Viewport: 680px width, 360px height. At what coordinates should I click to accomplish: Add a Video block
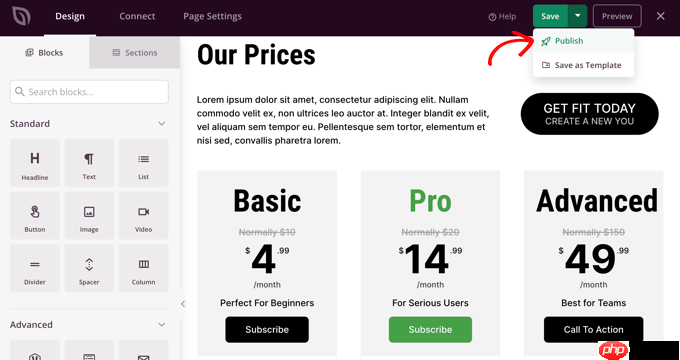pyautogui.click(x=144, y=216)
